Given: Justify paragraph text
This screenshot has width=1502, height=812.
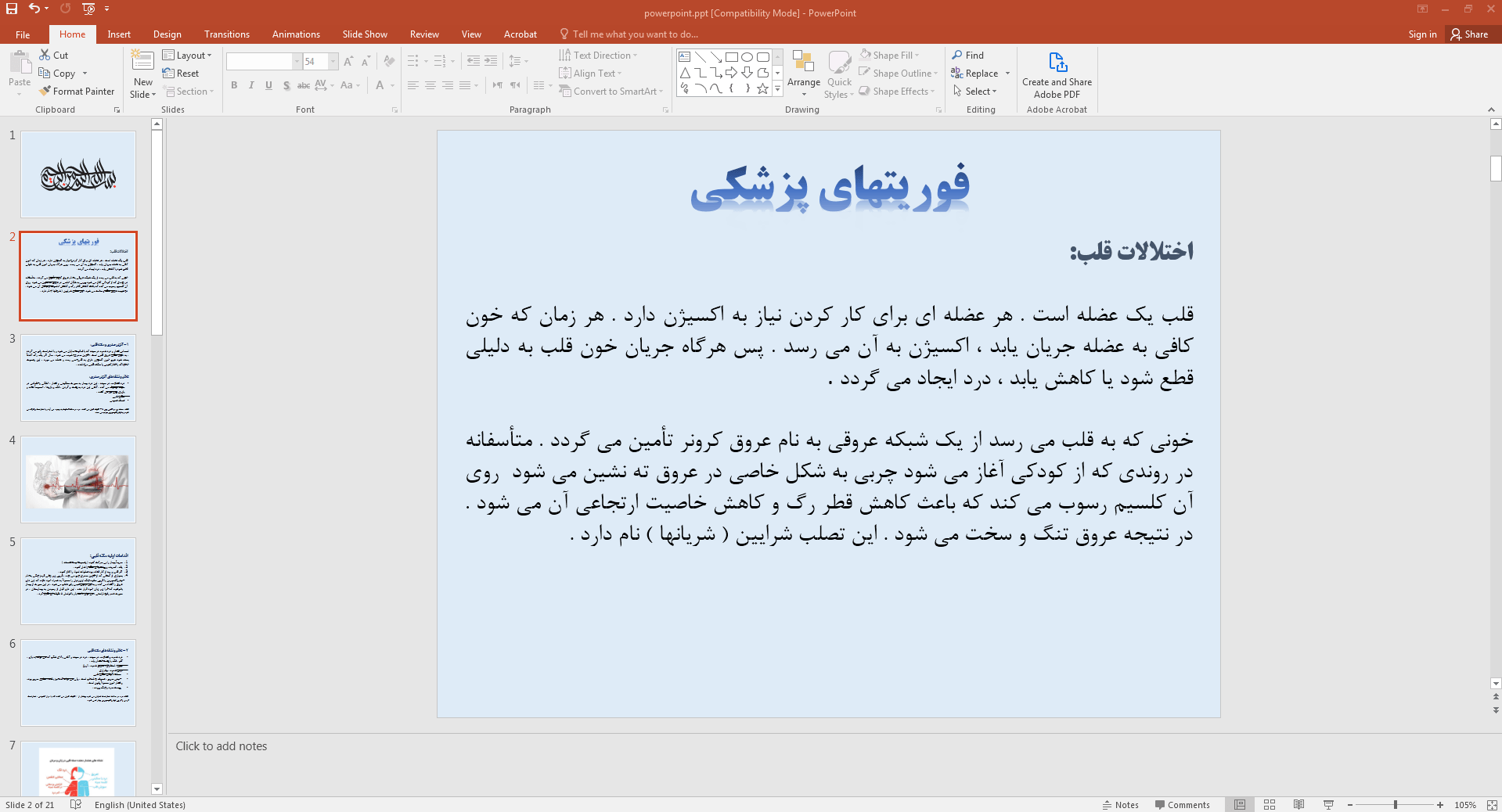Looking at the screenshot, I should (465, 85).
